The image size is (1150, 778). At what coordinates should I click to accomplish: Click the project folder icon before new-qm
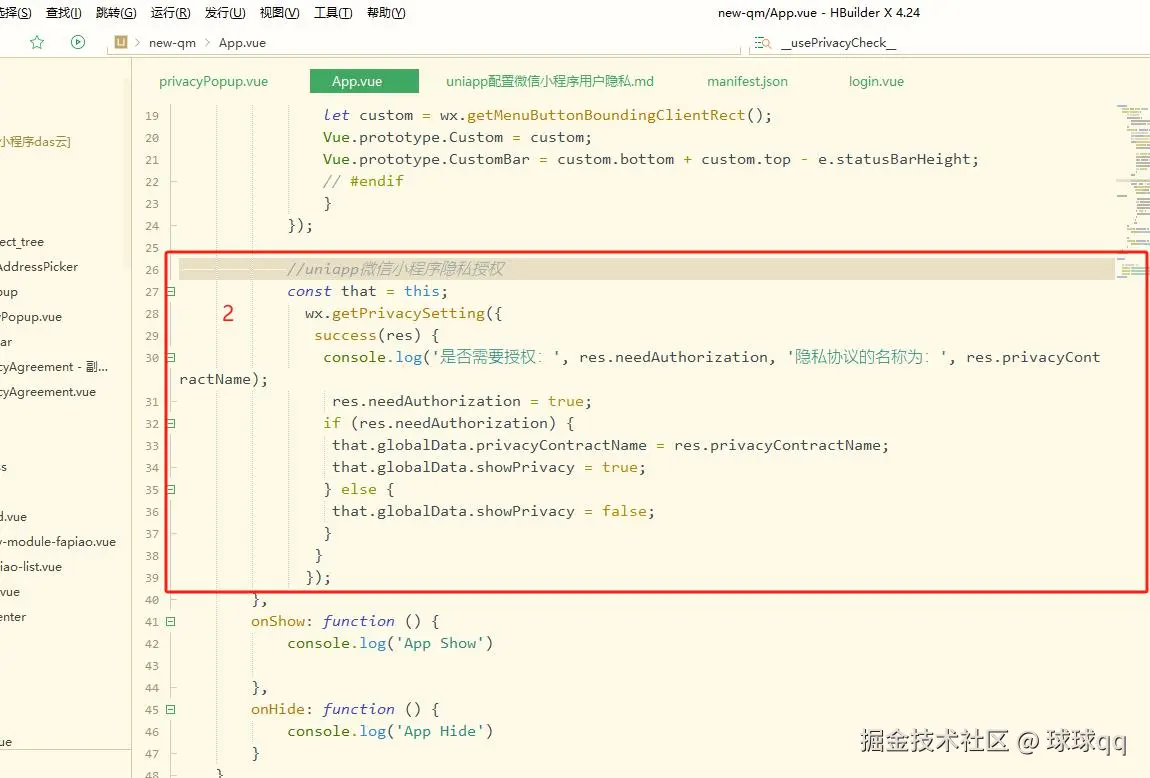pos(121,43)
